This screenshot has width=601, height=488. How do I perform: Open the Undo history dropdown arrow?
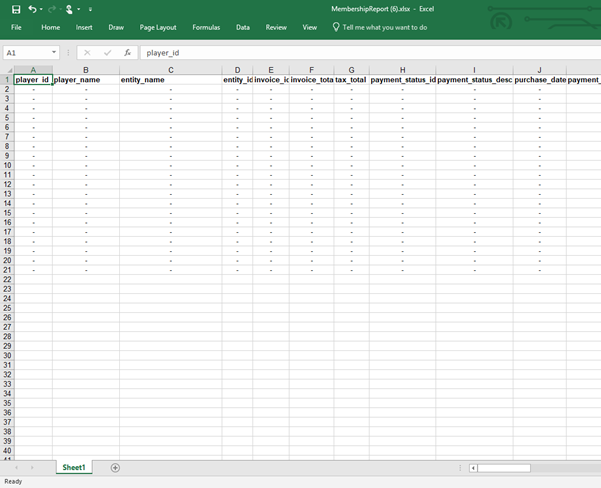tap(41, 9)
